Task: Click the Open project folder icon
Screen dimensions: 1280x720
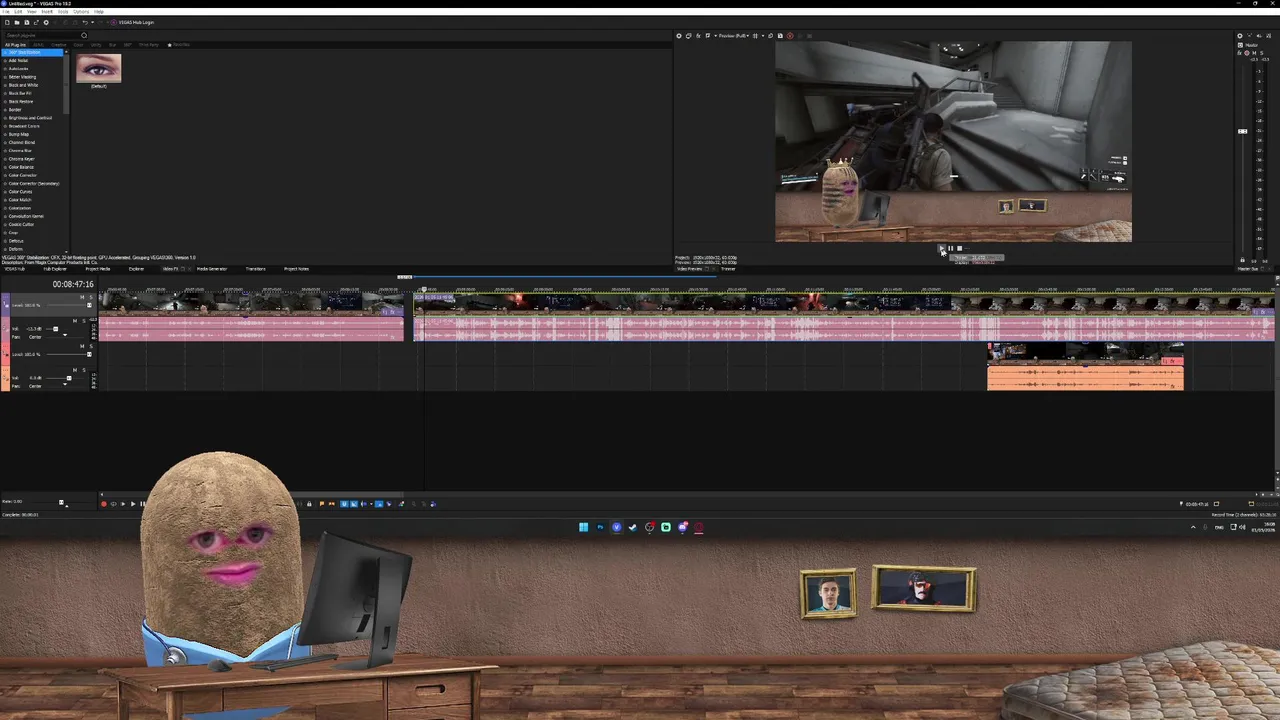Action: pos(17,22)
